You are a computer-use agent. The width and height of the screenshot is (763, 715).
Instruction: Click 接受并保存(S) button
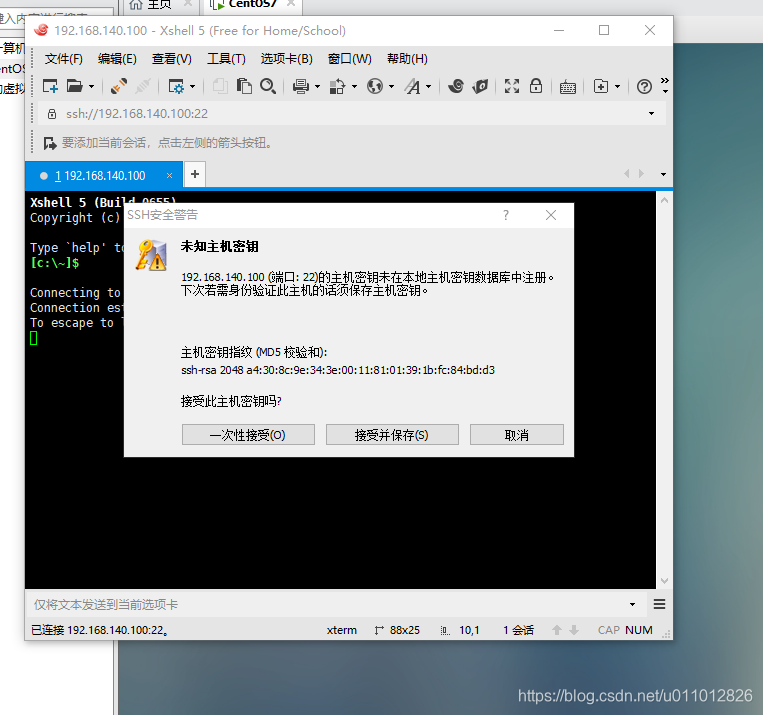coord(392,435)
